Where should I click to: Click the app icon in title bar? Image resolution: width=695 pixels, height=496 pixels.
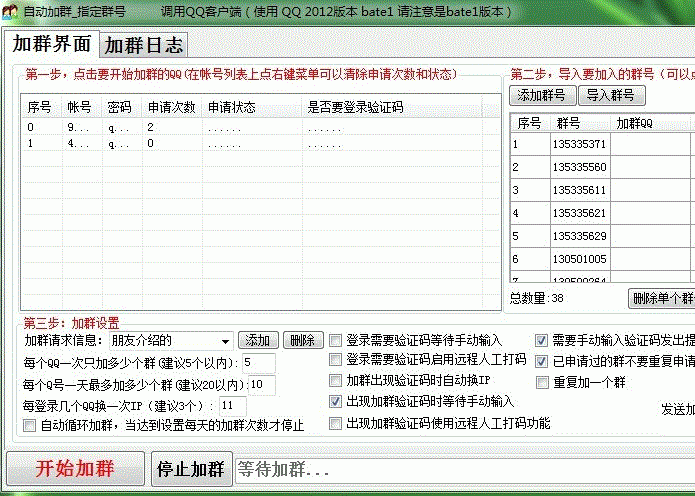tap(9, 11)
